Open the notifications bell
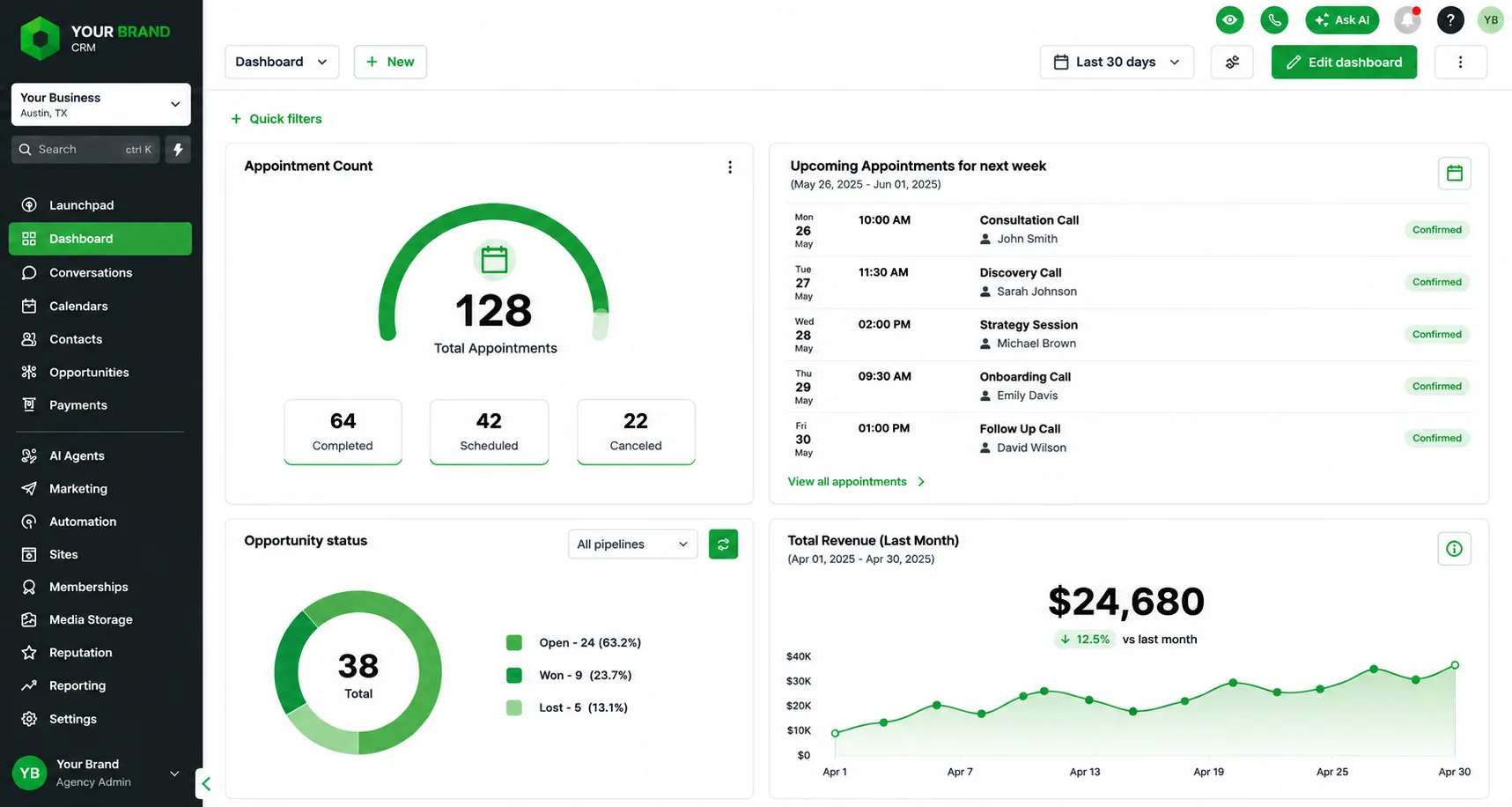 click(1407, 19)
